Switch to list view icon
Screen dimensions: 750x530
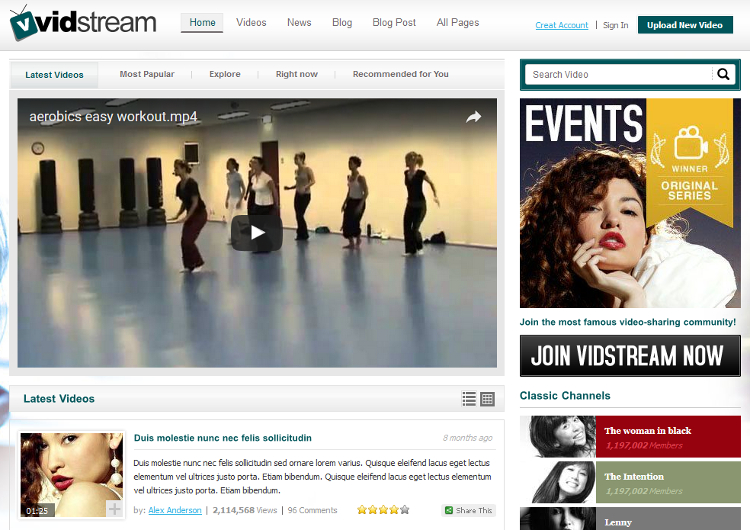469,398
